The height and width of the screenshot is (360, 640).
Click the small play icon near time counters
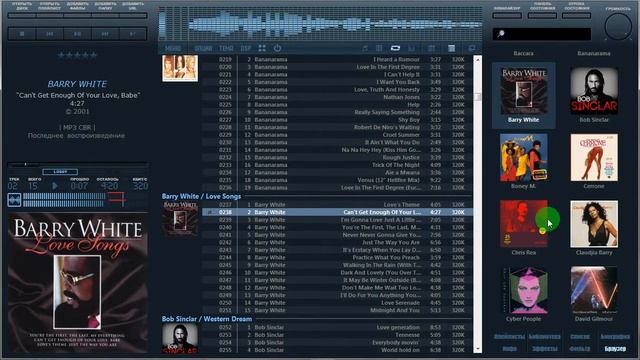55,186
